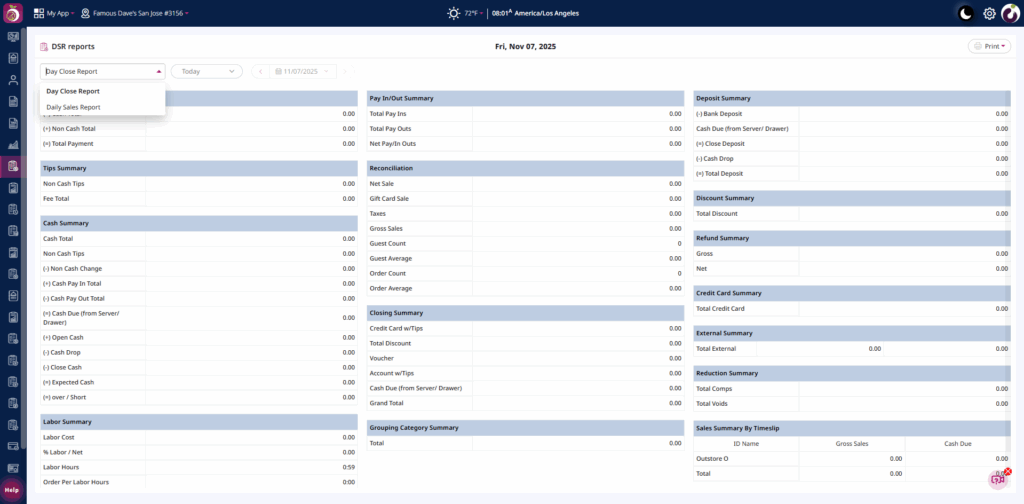Image resolution: width=1024 pixels, height=504 pixels.
Task: Open the chat widget icon at bottom right
Action: pos(997,480)
